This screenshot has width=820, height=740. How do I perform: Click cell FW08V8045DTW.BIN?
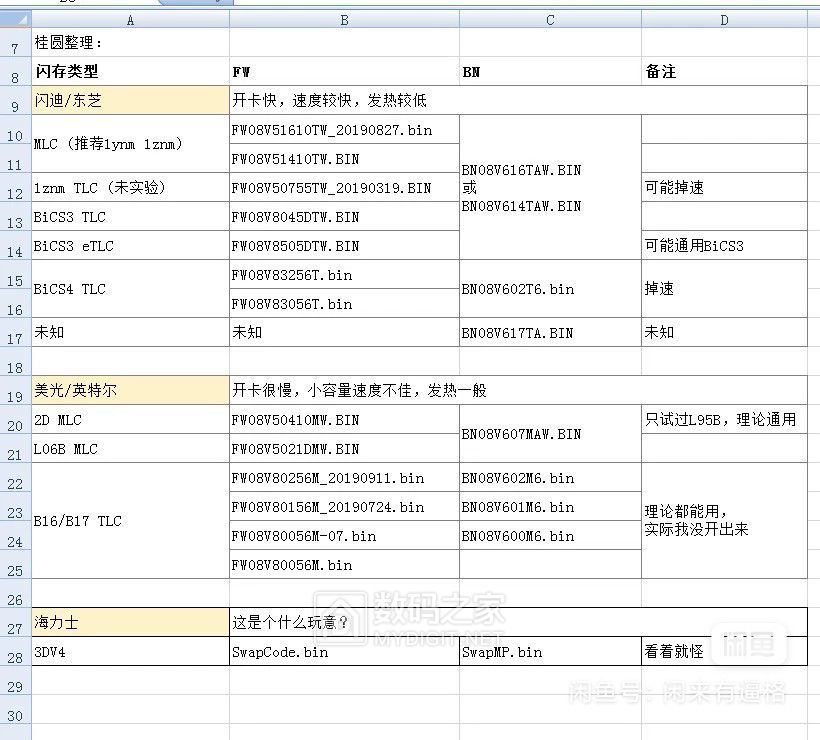(344, 217)
